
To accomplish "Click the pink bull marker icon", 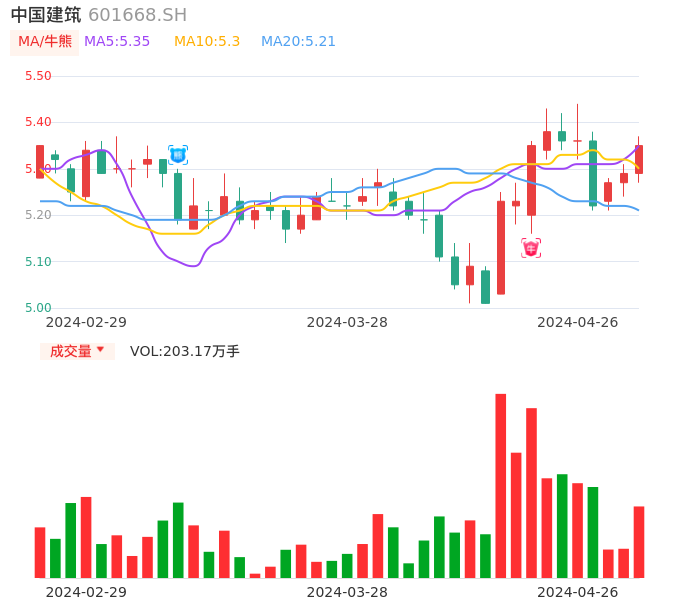I will (x=531, y=248).
